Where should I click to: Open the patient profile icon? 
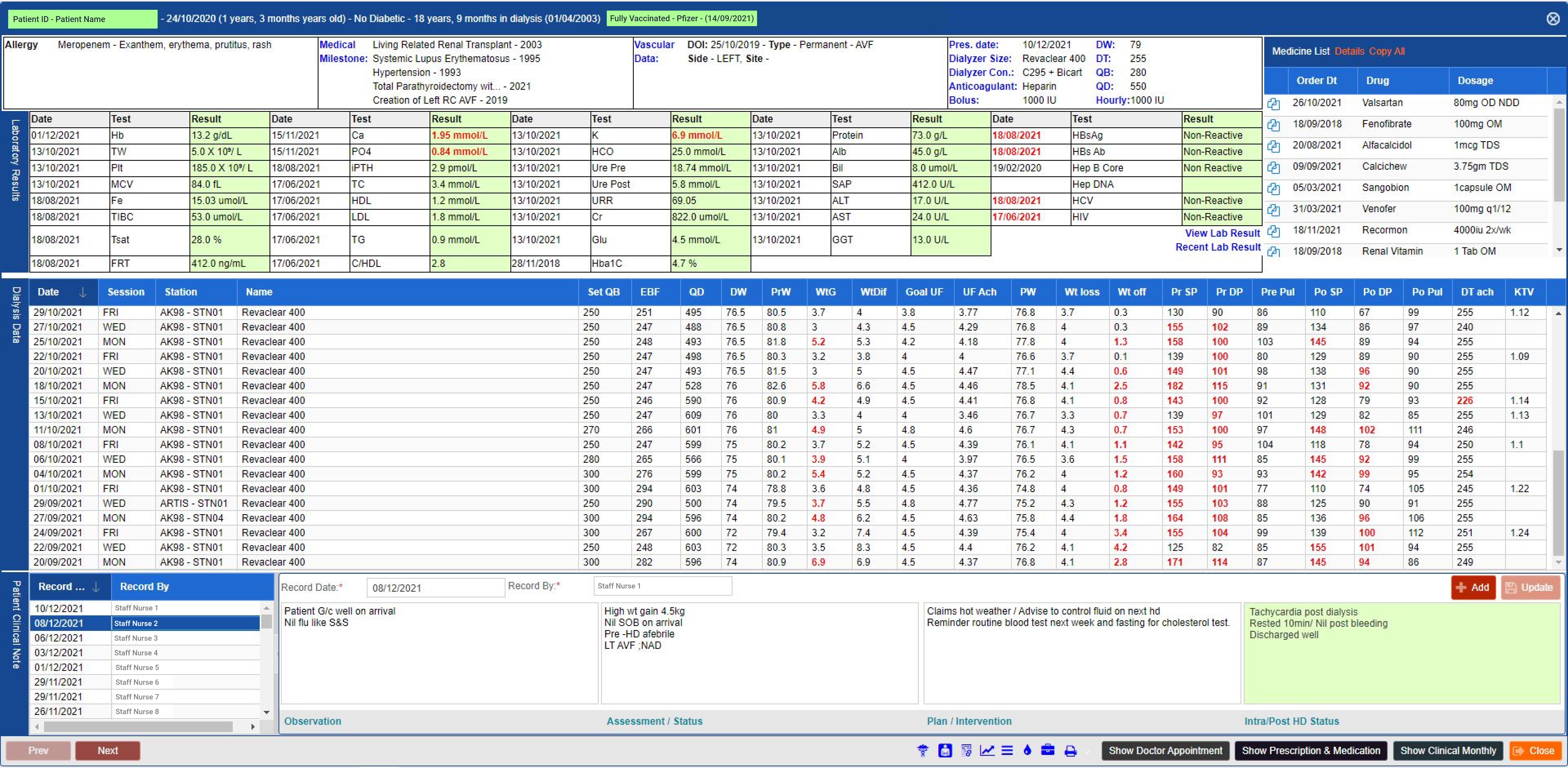click(x=945, y=750)
